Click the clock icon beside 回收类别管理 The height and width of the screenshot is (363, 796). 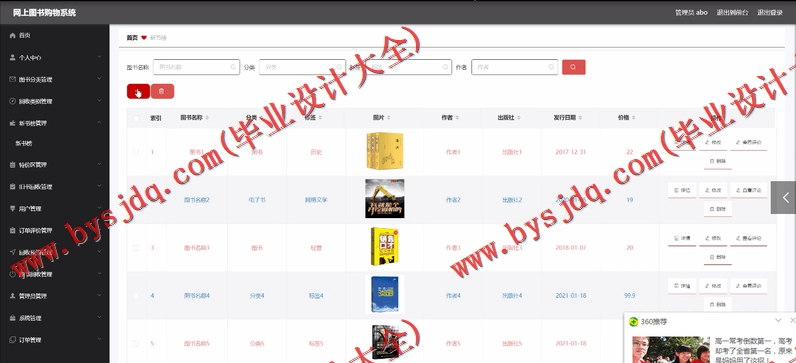13,101
